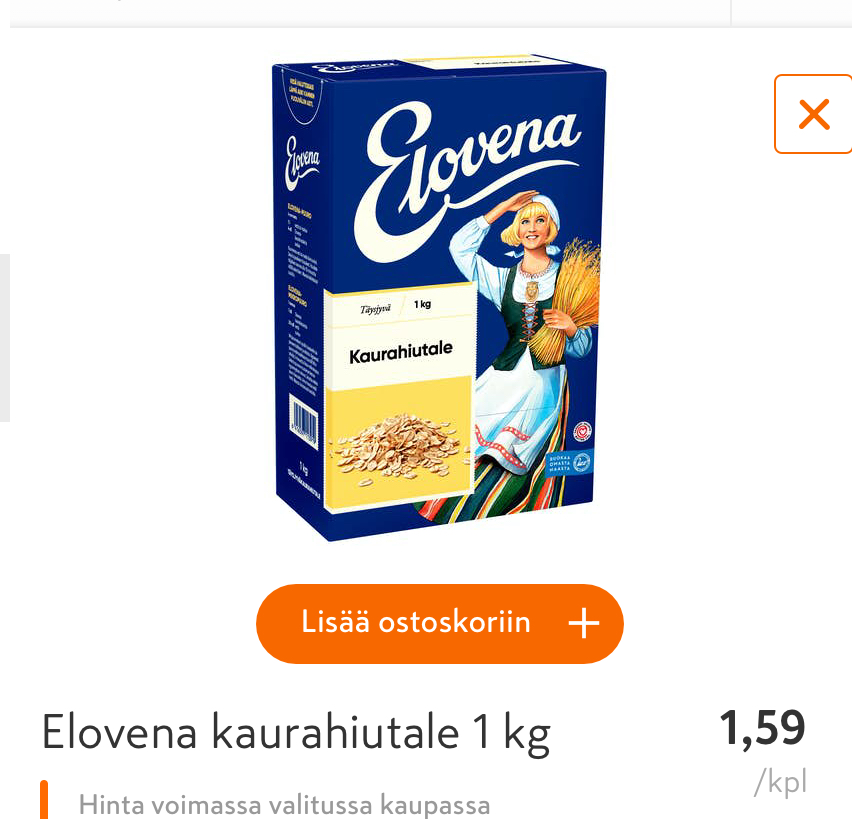Click the large Elovena logo on box
Screen dimensions: 852x819
[x=466, y=179]
